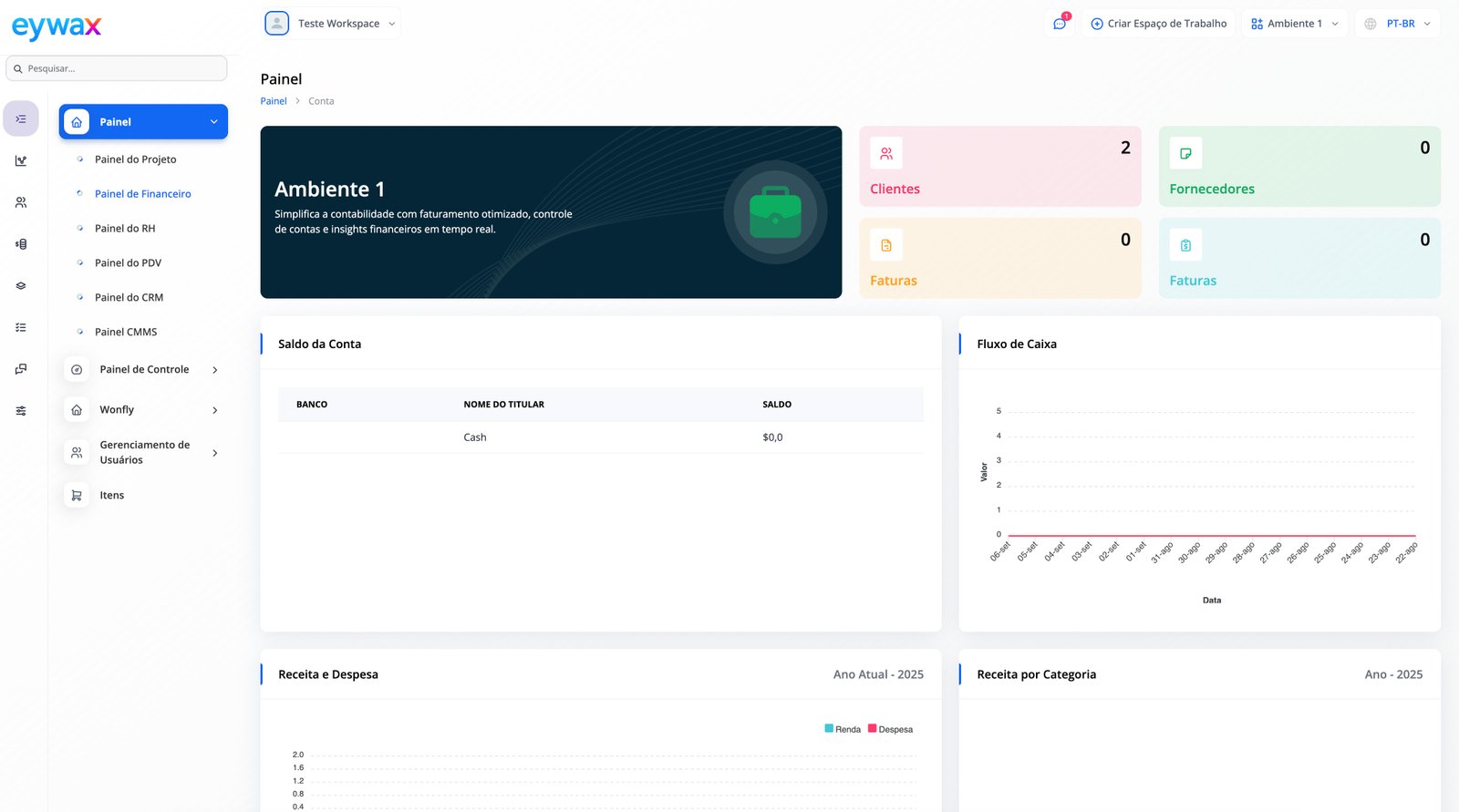The height and width of the screenshot is (812, 1459).
Task: Click the chat notification icon in header
Action: pyautogui.click(x=1060, y=24)
